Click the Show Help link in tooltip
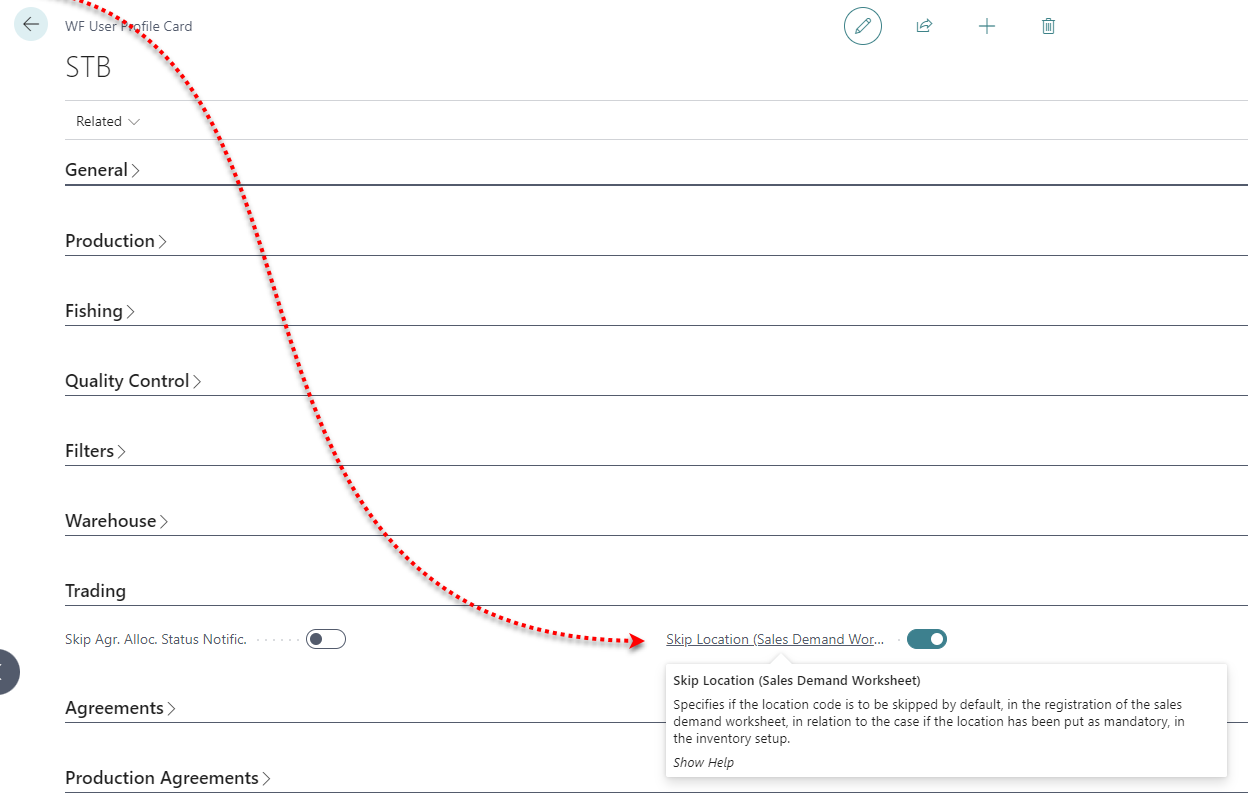 point(703,762)
